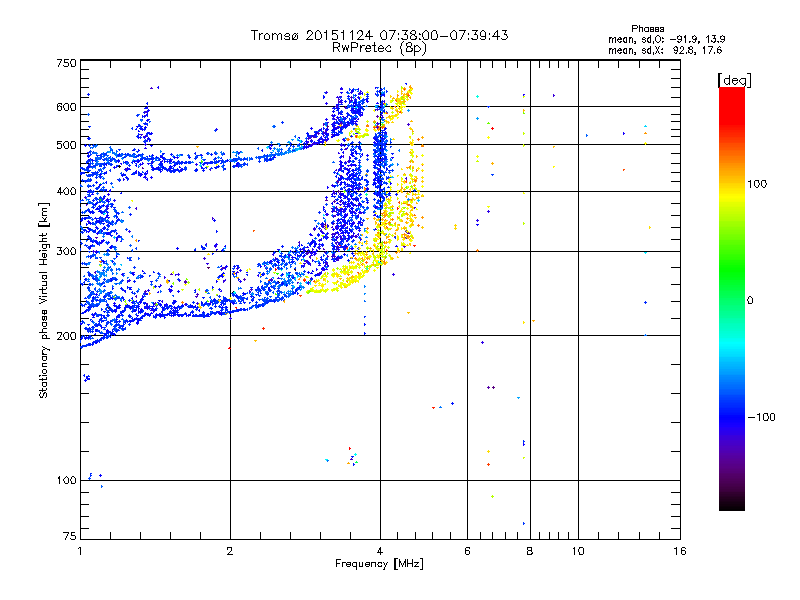Click the '600' height tick label
Image resolution: width=800 pixels, height=600 pixels.
pos(67,107)
